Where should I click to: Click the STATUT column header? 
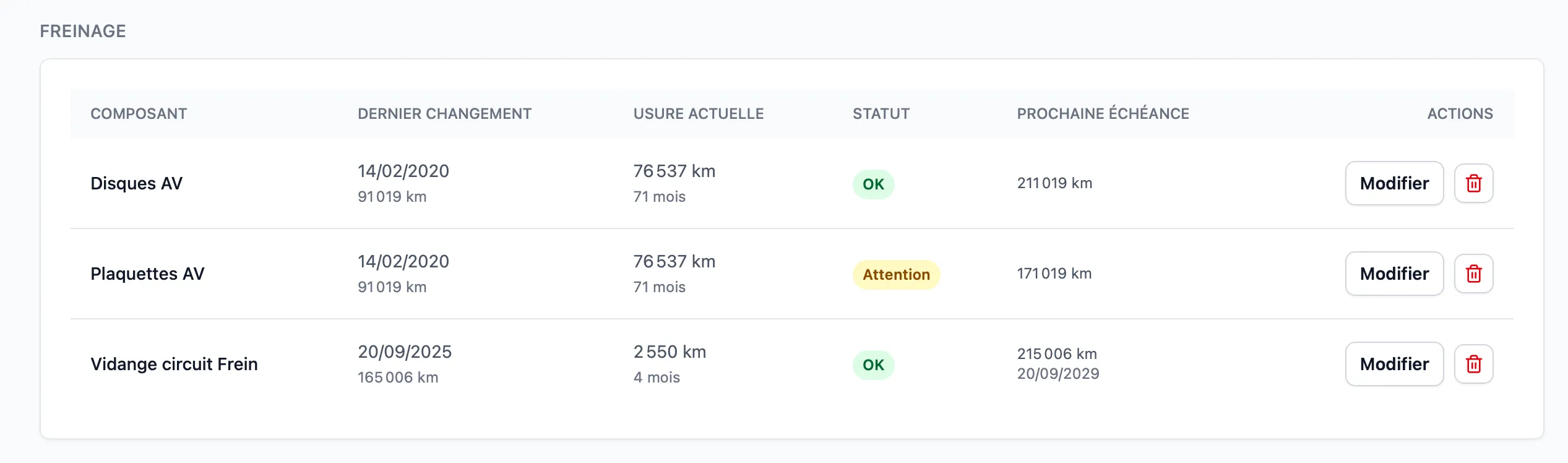[881, 114]
